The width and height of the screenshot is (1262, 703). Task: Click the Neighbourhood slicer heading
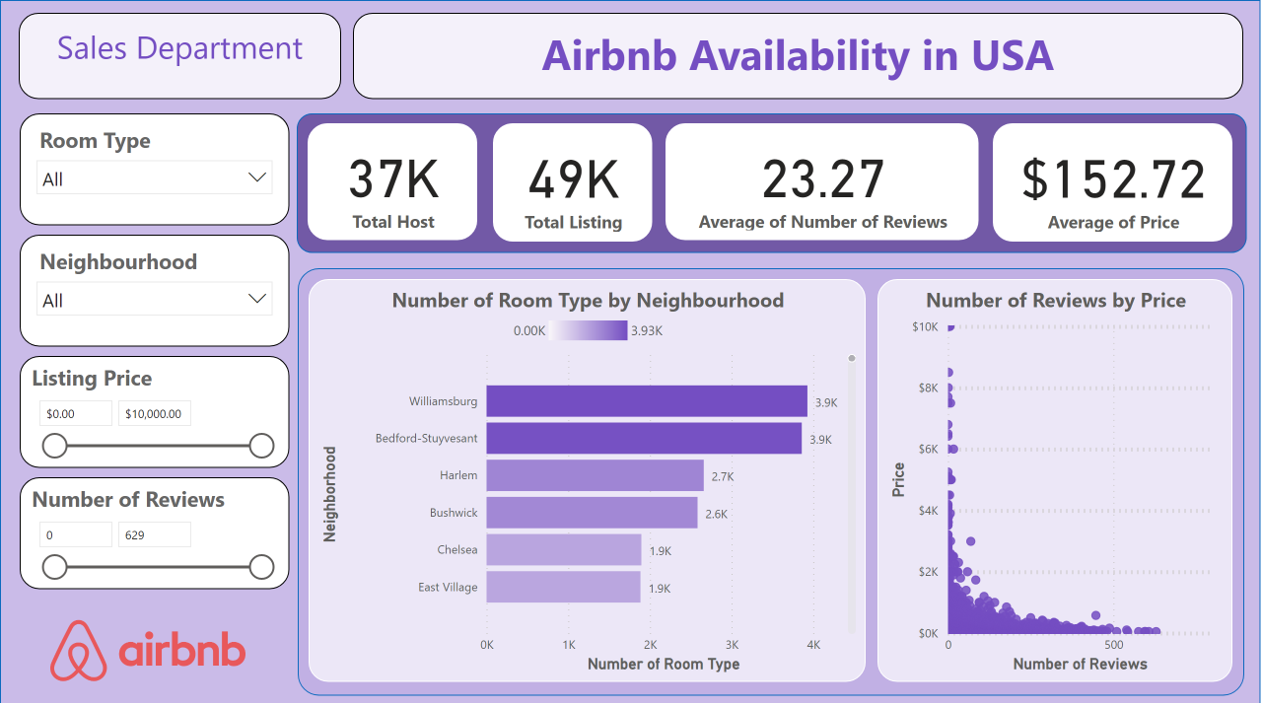(118, 262)
